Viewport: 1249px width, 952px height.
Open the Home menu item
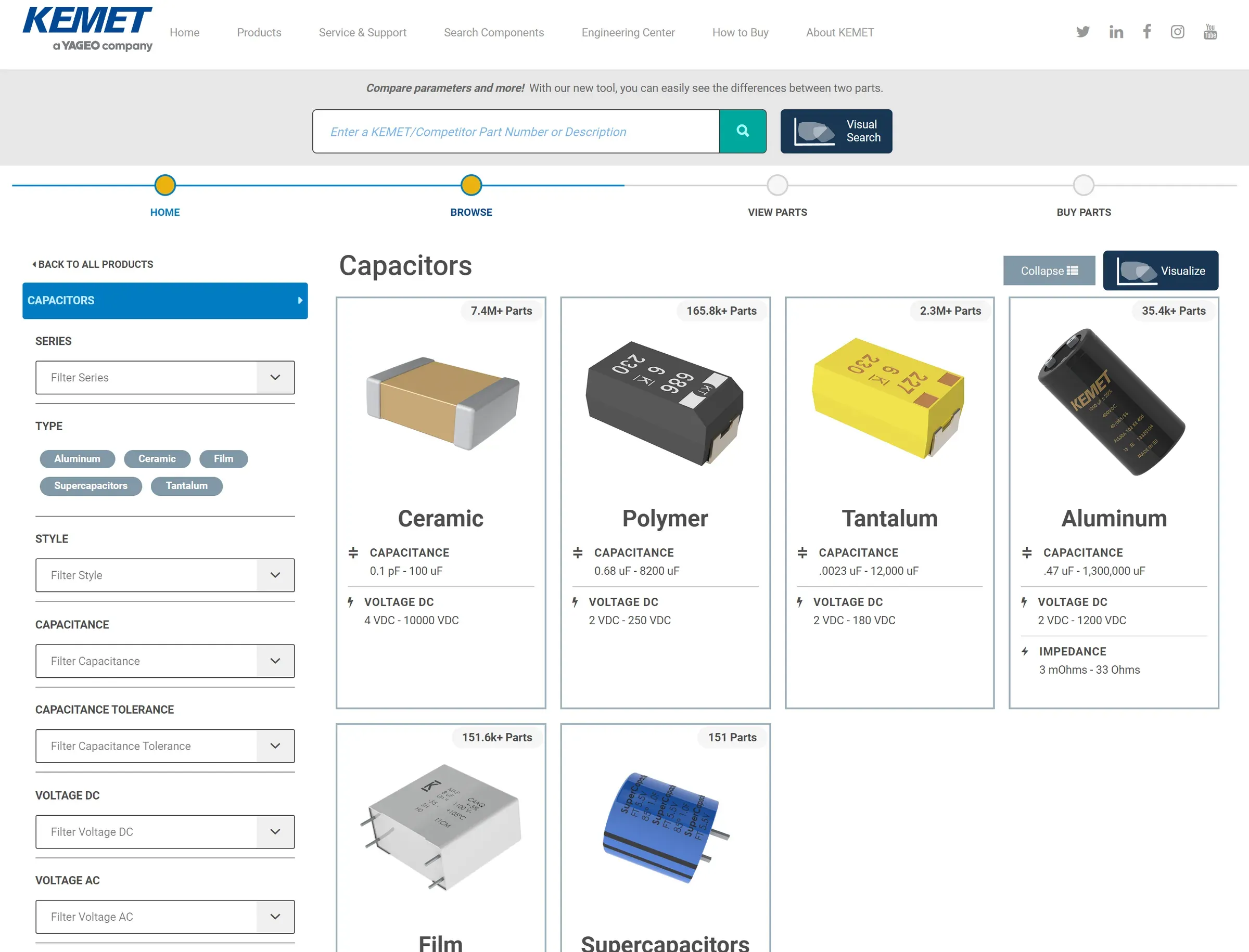184,32
